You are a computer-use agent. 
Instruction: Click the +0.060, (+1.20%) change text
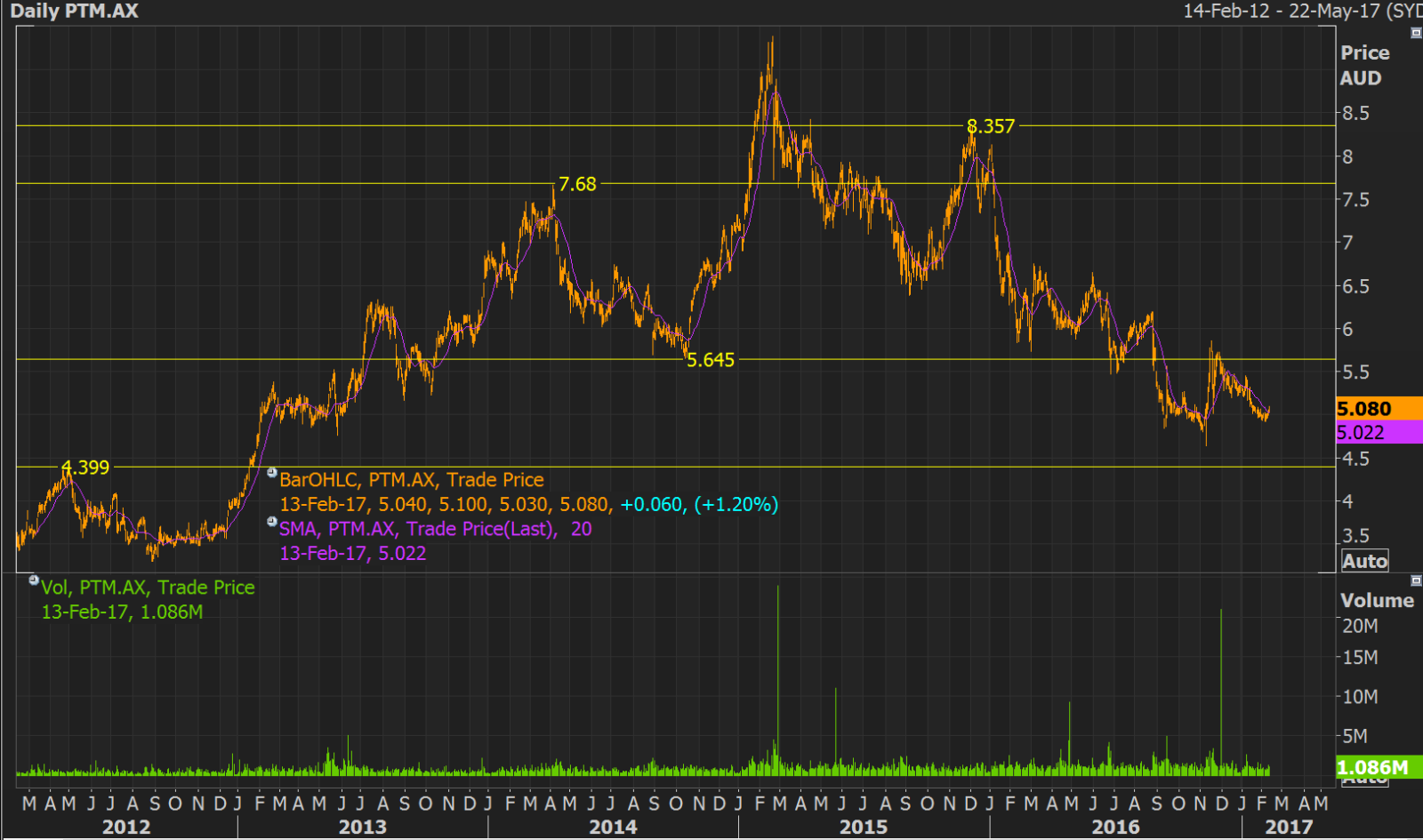coord(699,504)
